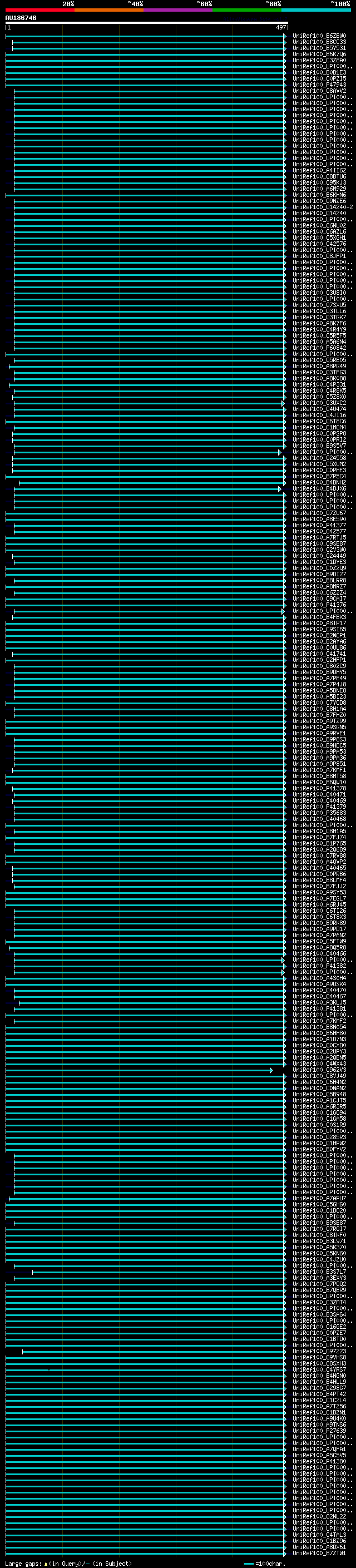Click the alignment bar for UniRef100_B4DNH2

click(x=152, y=482)
